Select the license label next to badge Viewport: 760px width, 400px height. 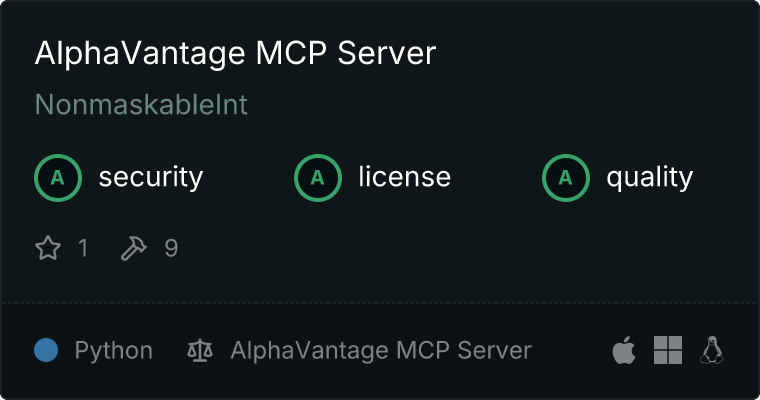coord(405,176)
